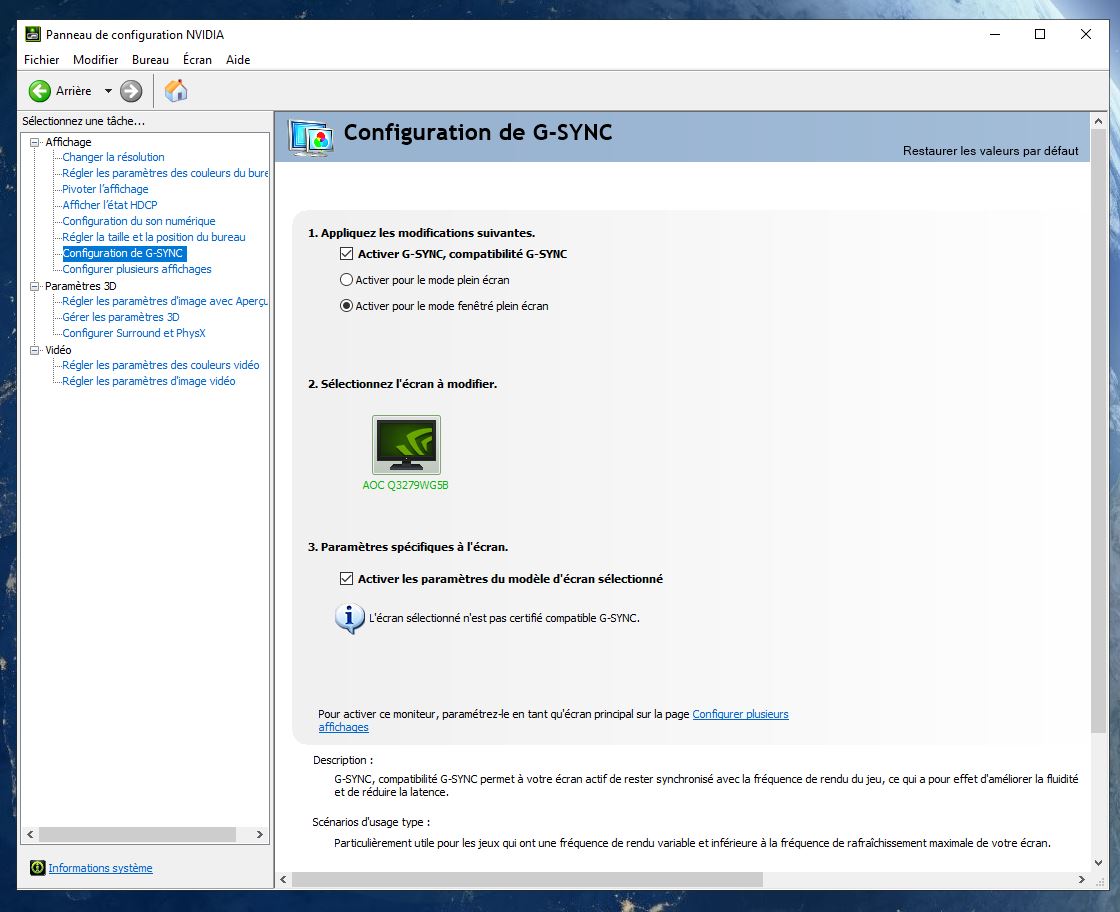
Task: Click the main panel scroll down arrow
Action: [x=1098, y=863]
